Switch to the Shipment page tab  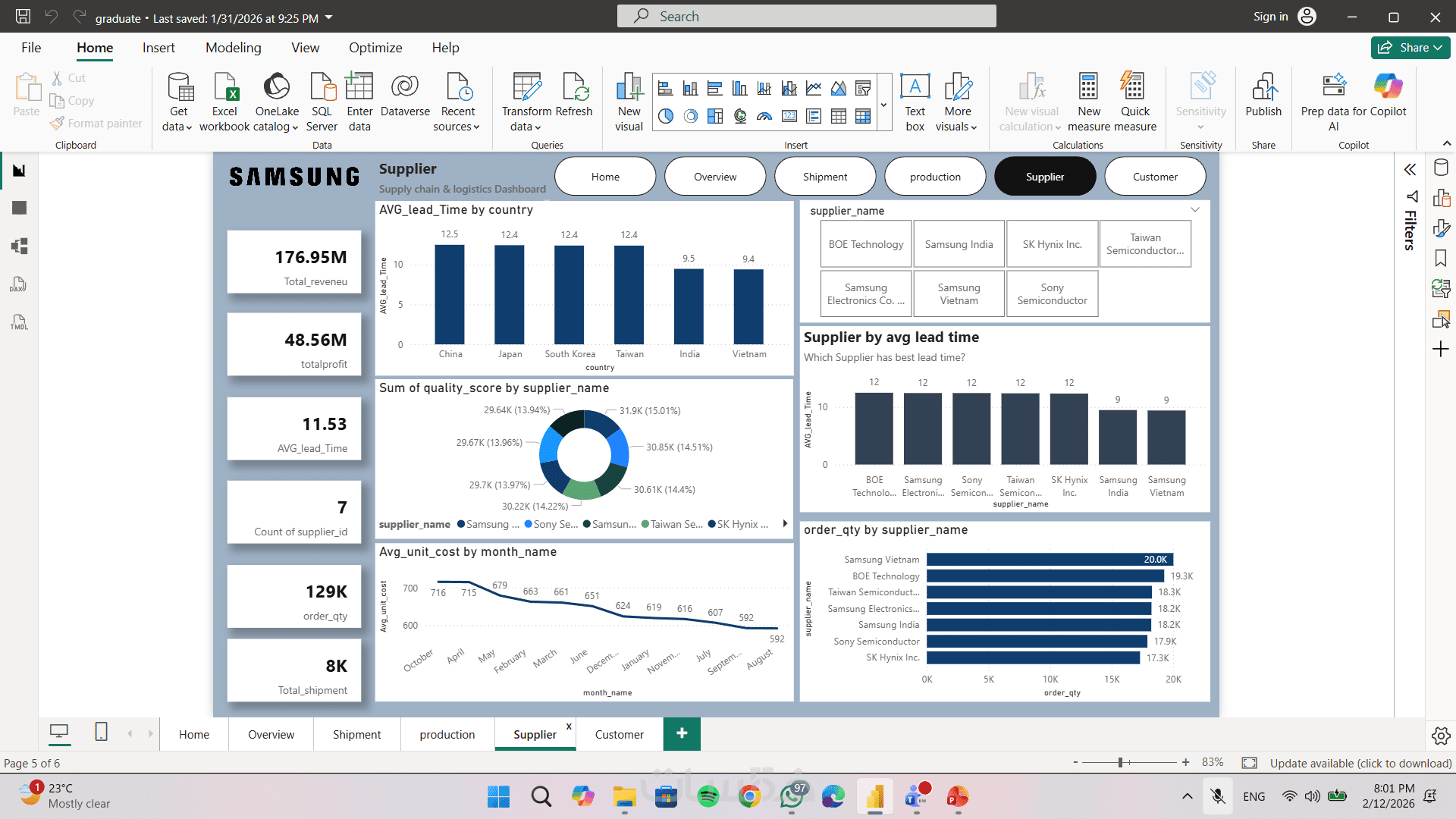[x=356, y=734]
